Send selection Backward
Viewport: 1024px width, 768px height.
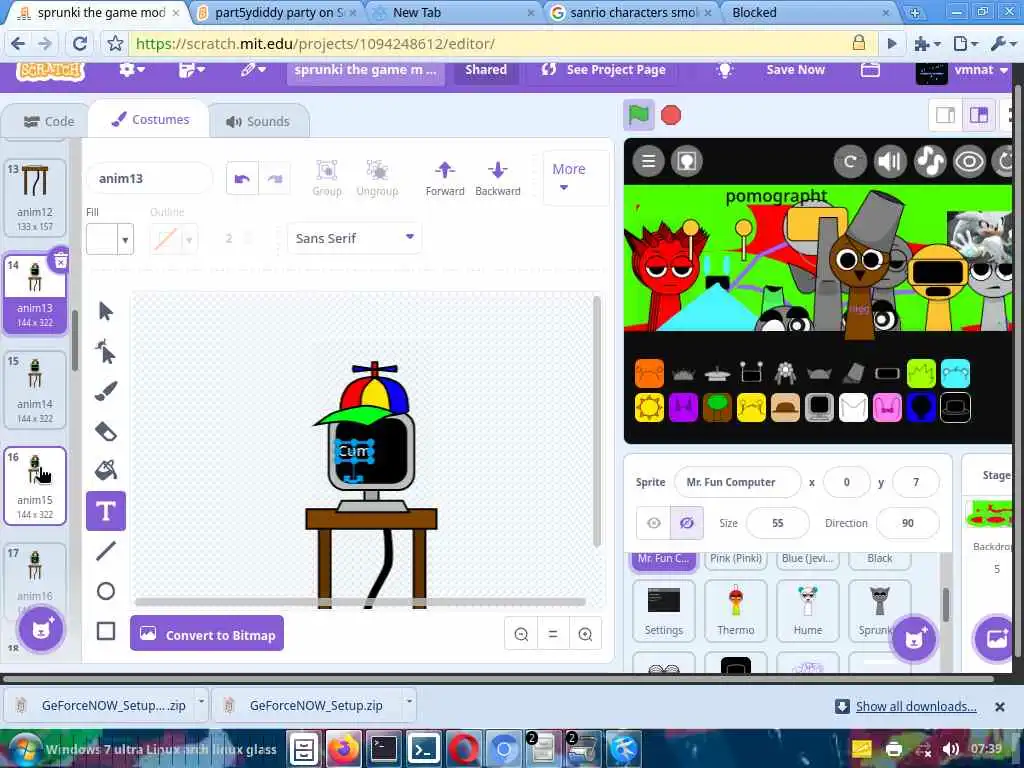coord(498,178)
